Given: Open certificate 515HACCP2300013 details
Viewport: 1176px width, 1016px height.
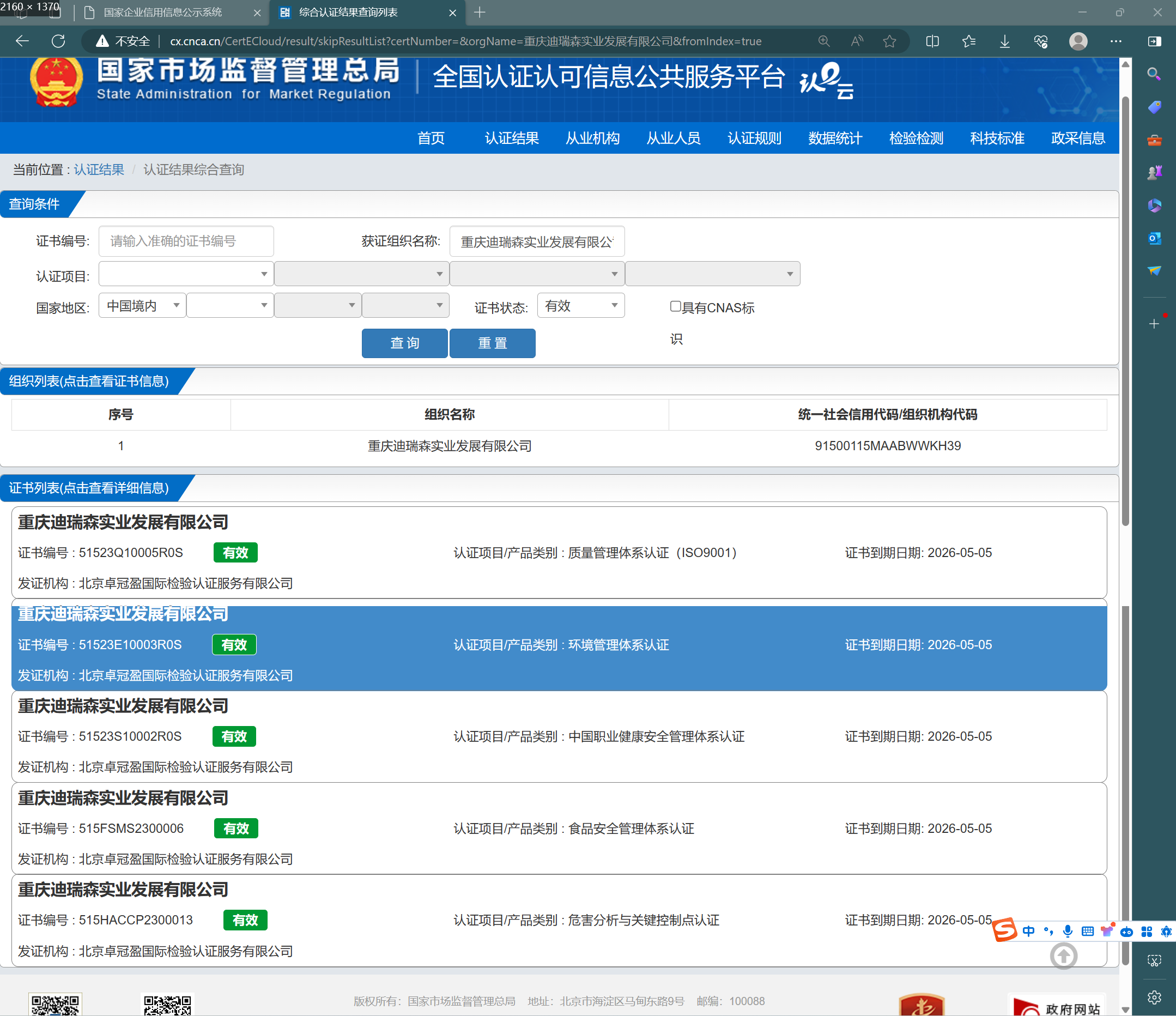Looking at the screenshot, I should click(559, 920).
